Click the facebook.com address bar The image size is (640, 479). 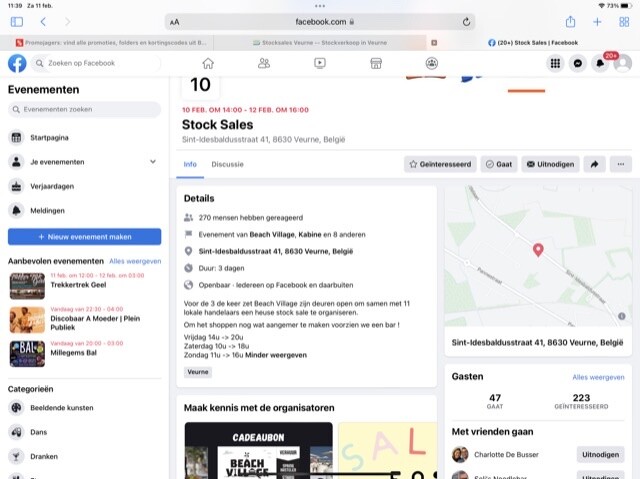click(x=320, y=22)
